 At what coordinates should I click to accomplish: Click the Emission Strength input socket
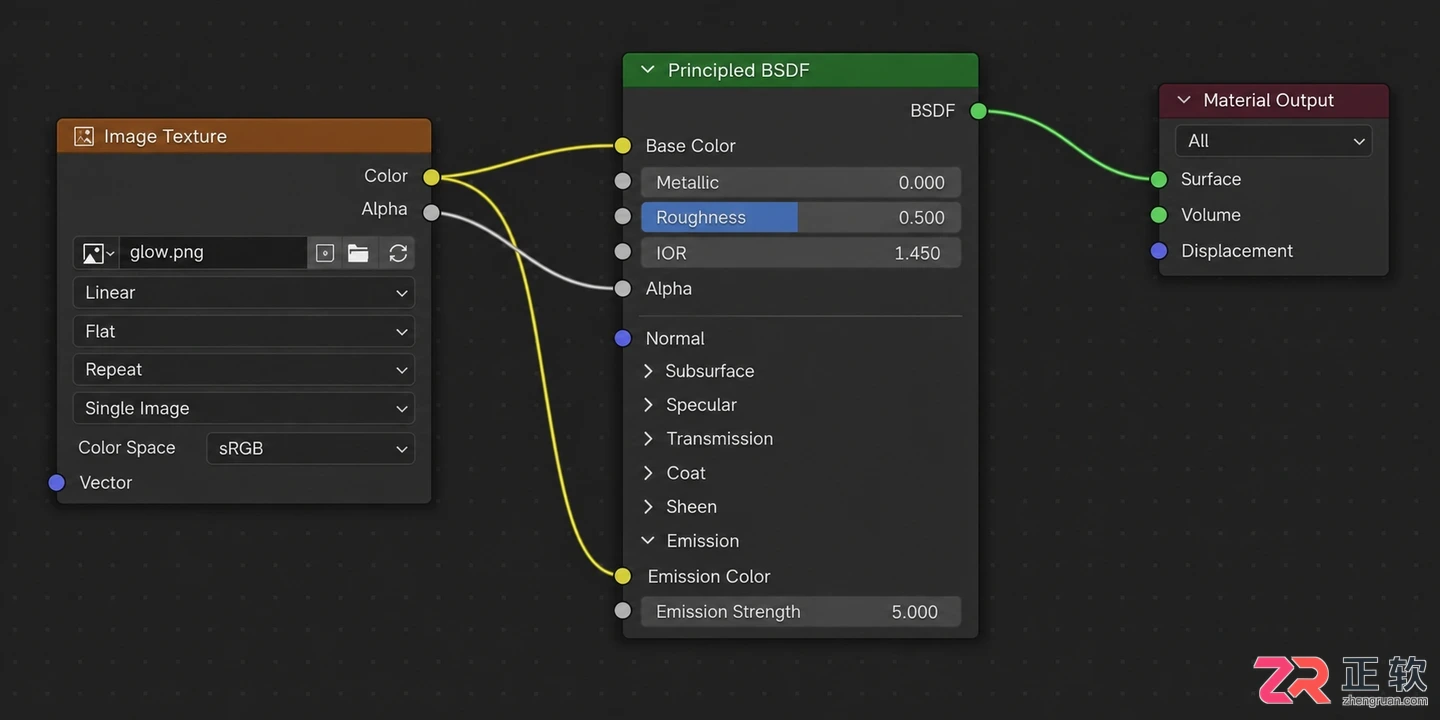623,611
